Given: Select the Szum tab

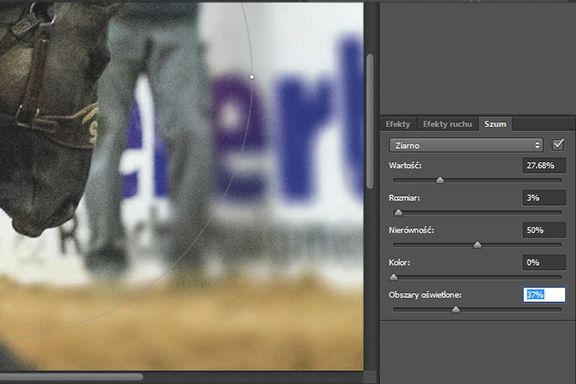Looking at the screenshot, I should coord(495,124).
